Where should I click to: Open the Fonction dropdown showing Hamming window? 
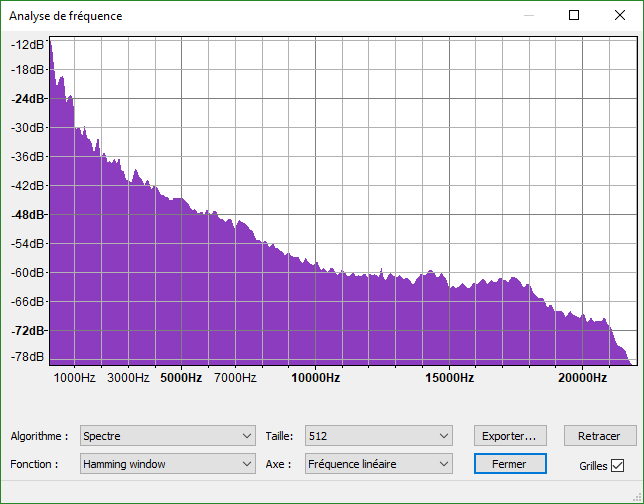[168, 463]
